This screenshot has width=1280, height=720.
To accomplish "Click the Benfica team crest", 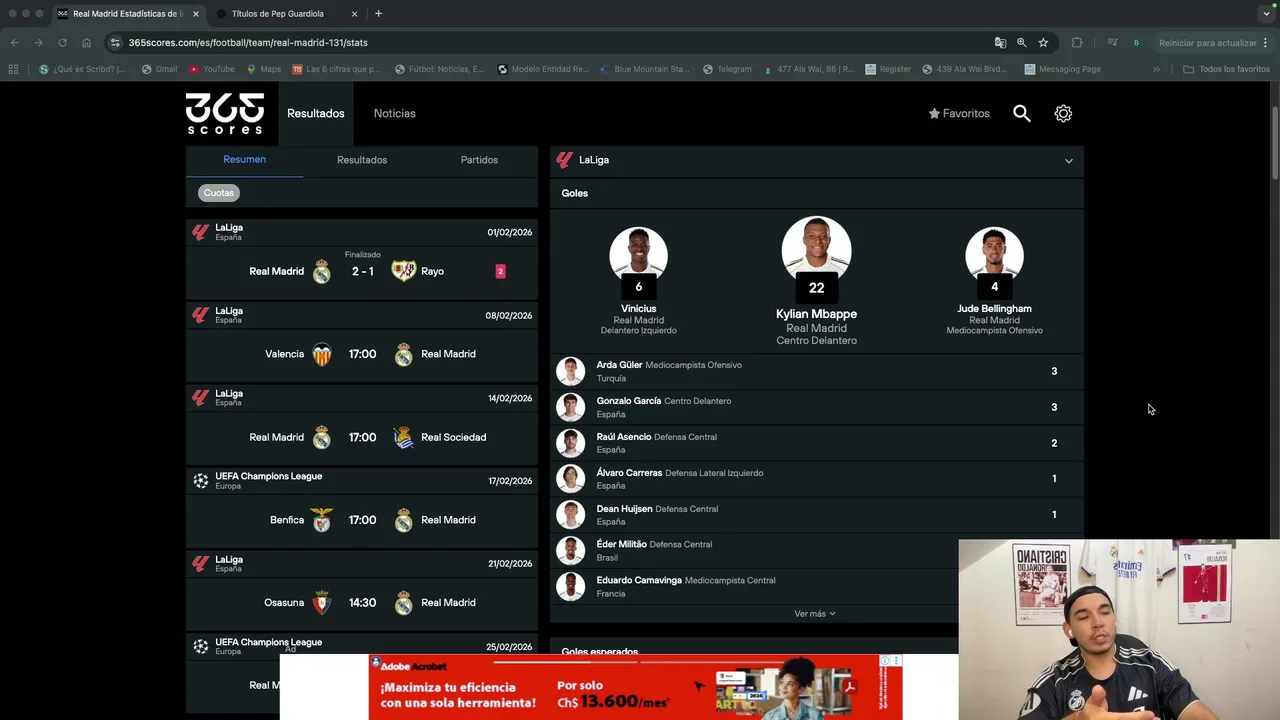I will (321, 520).
